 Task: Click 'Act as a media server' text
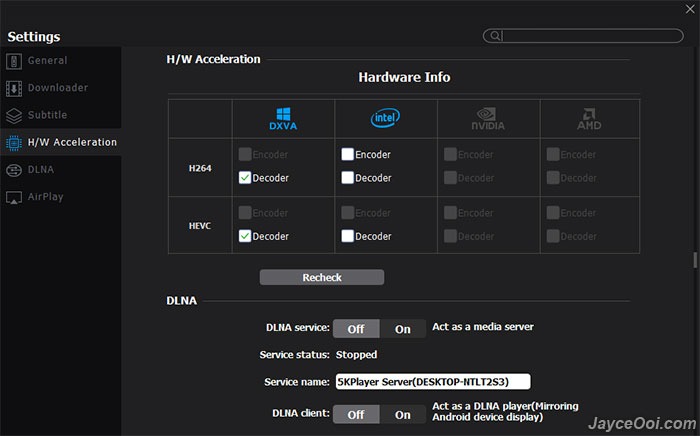tap(483, 327)
